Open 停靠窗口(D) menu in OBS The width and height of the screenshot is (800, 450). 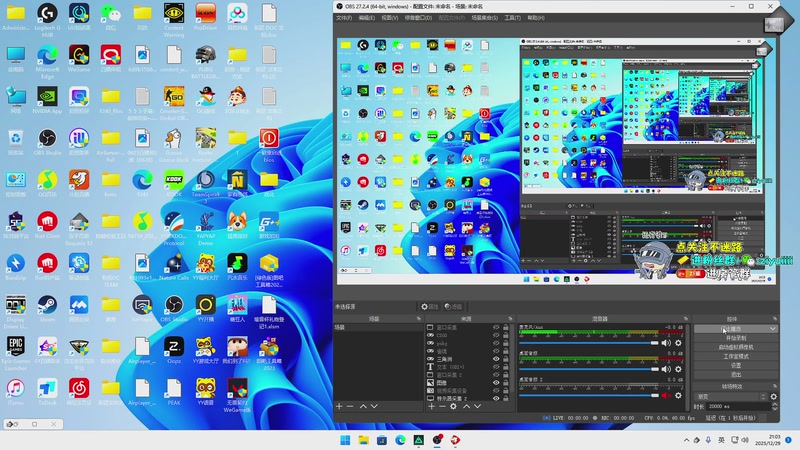coord(418,18)
